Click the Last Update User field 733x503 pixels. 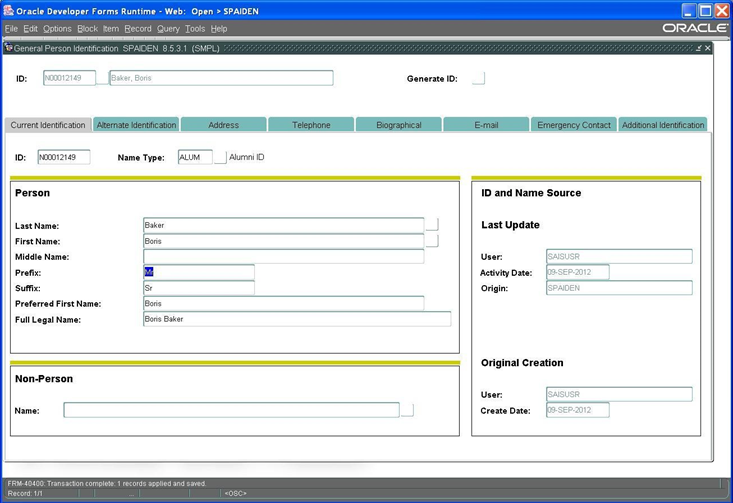(x=619, y=257)
